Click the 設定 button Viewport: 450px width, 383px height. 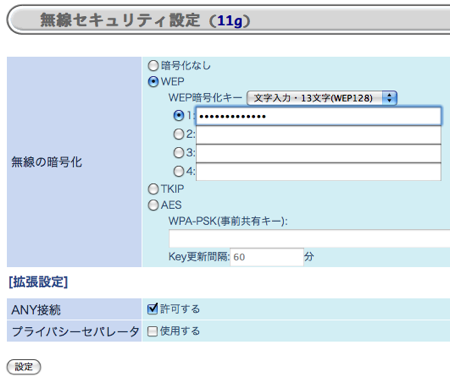(24, 367)
